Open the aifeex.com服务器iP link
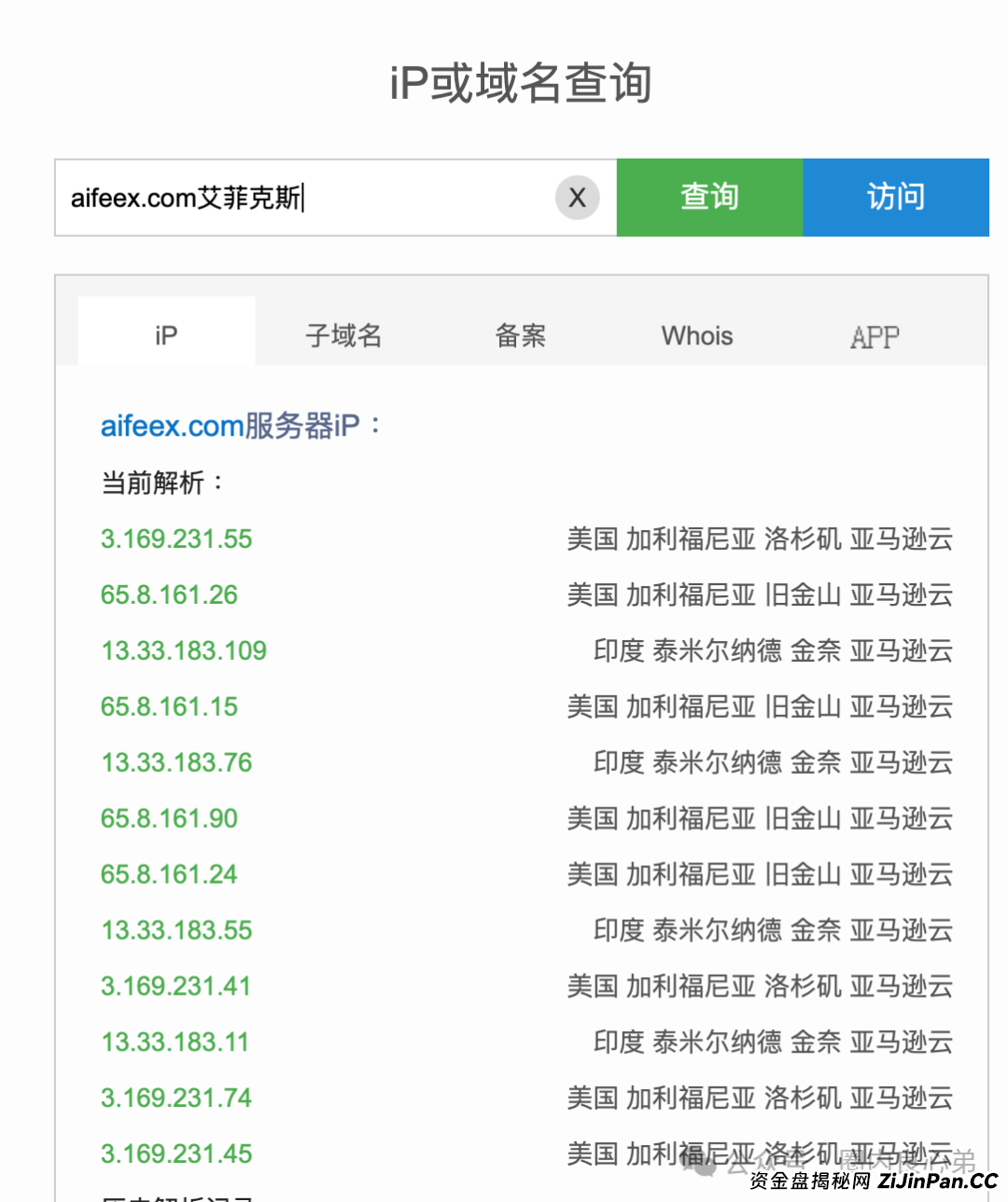Screen dimensions: 1008x1202 point(231,426)
